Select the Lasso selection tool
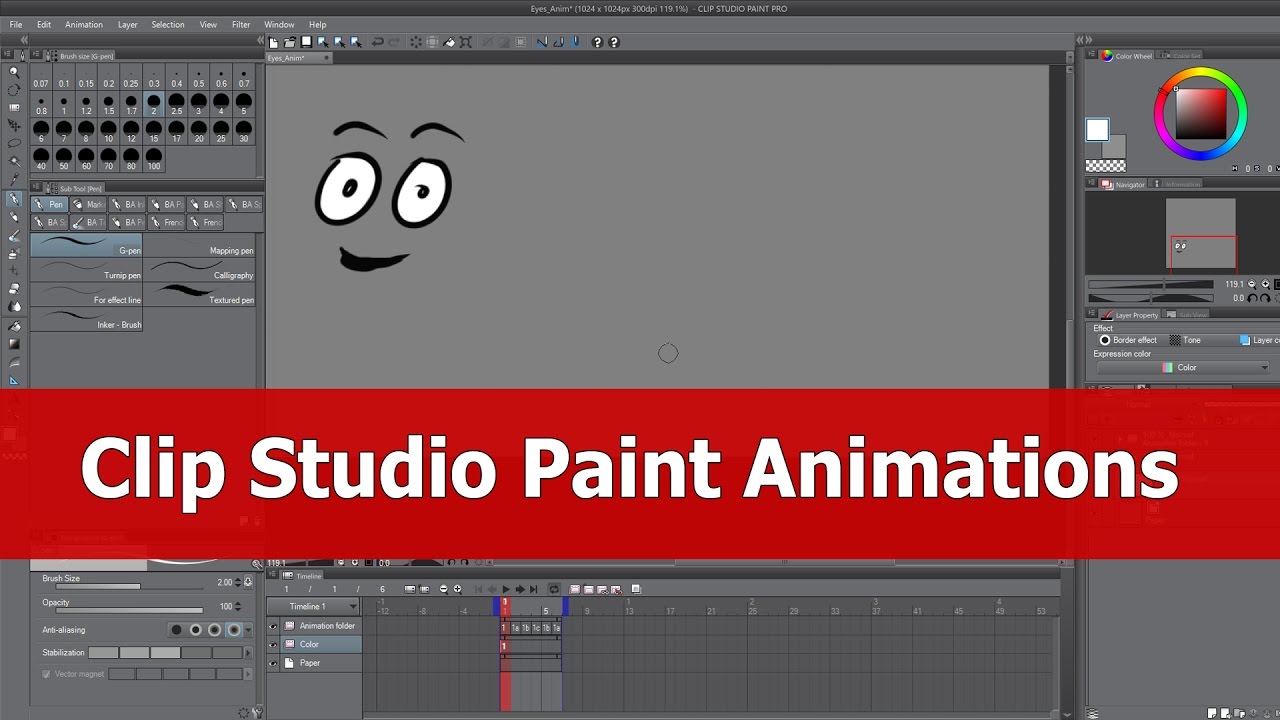 click(14, 144)
